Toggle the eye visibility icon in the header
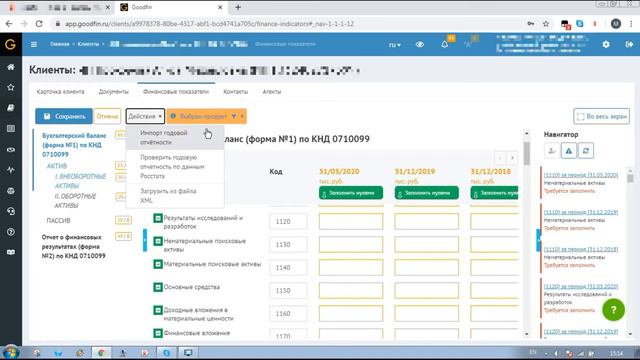This screenshot has height=360, width=640. 420,44
